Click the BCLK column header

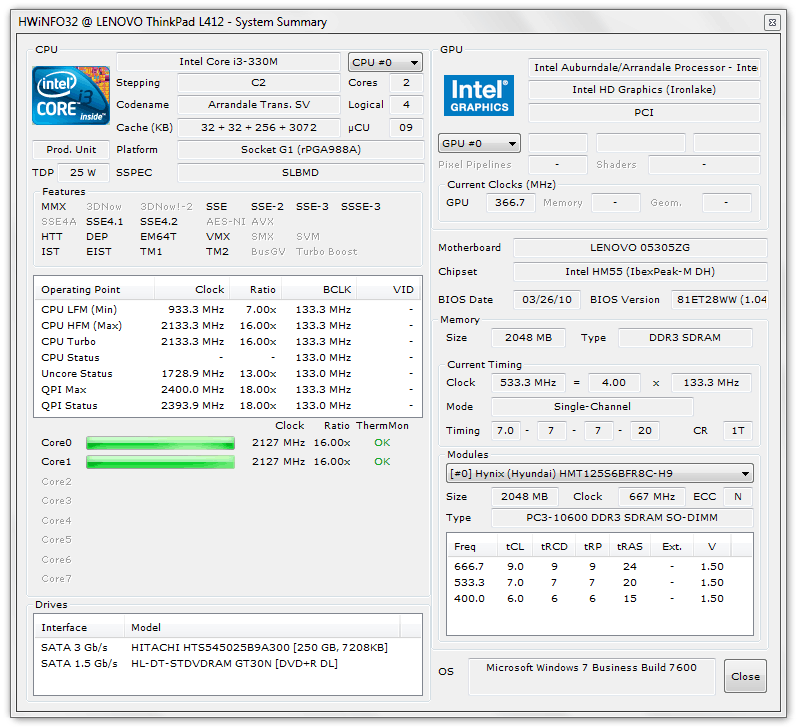319,289
